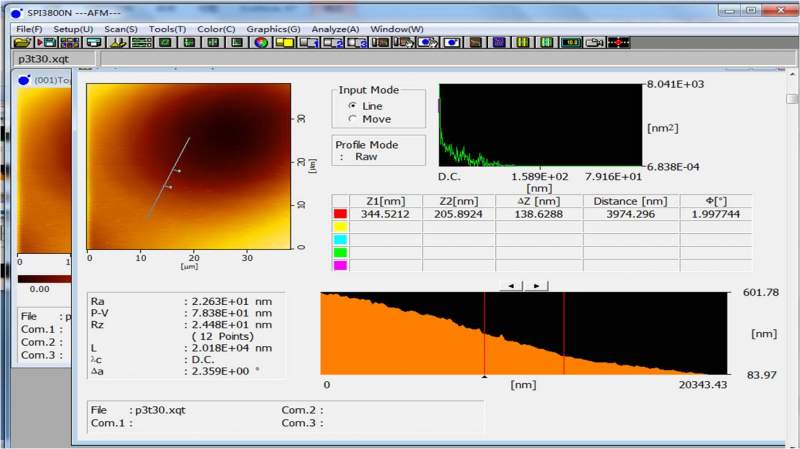Click the window layout icon numbered 3
This screenshot has width=800, height=449.
[x=357, y=43]
